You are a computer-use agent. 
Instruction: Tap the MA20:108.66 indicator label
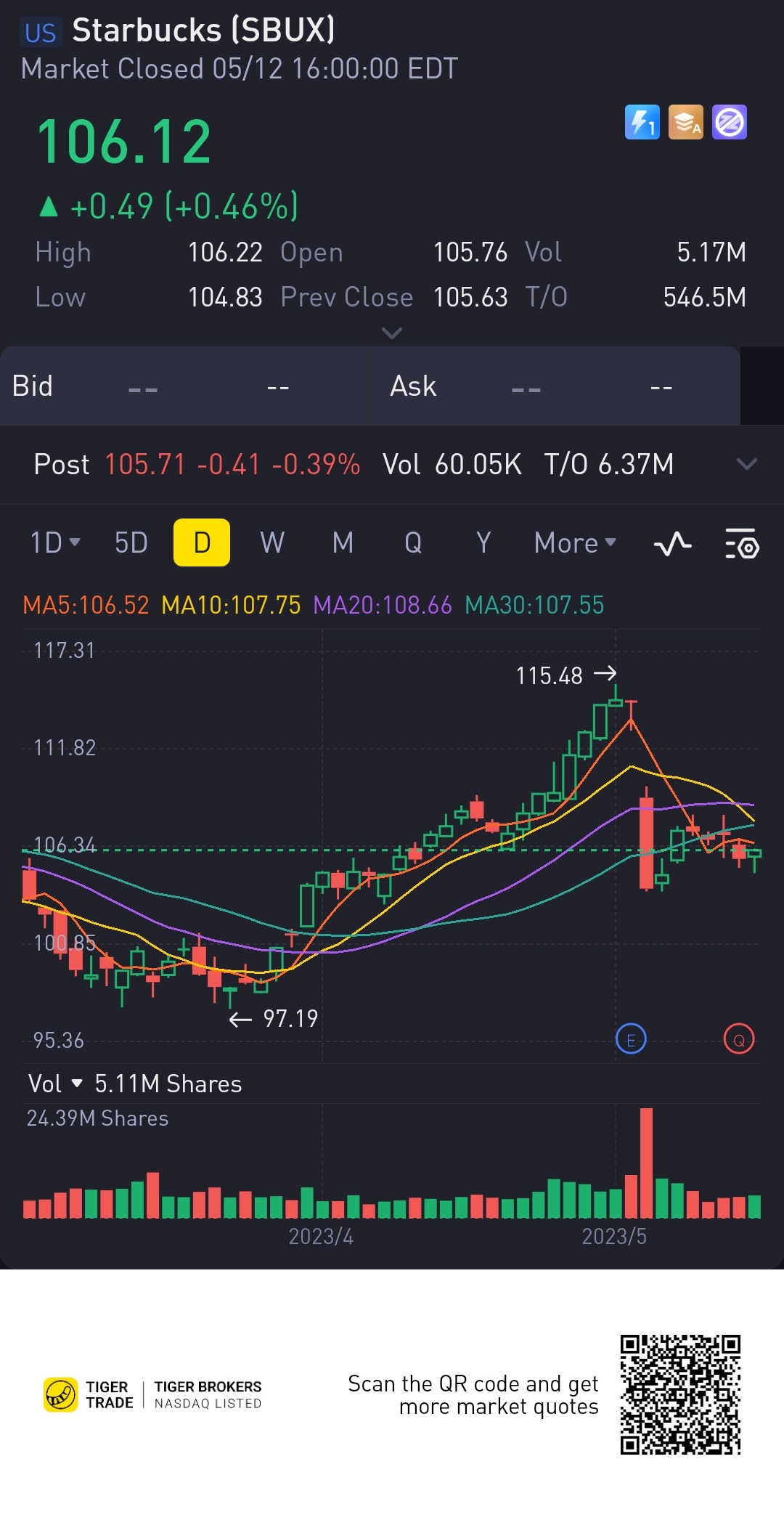[383, 605]
